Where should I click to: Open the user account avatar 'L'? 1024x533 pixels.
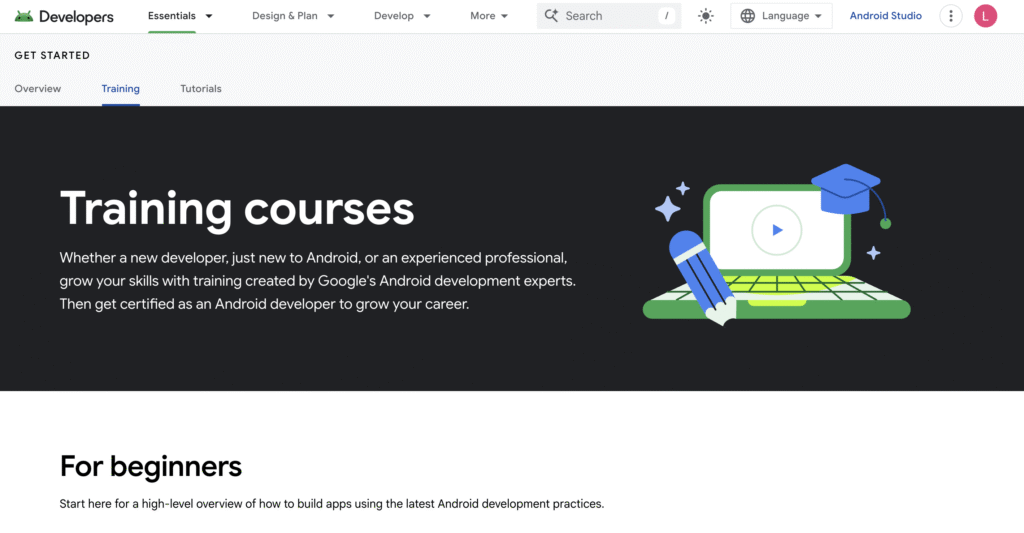click(985, 16)
